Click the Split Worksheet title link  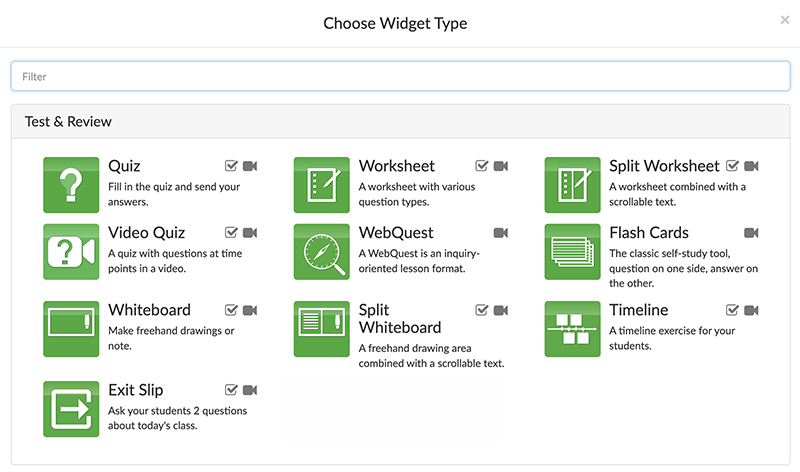[664, 166]
